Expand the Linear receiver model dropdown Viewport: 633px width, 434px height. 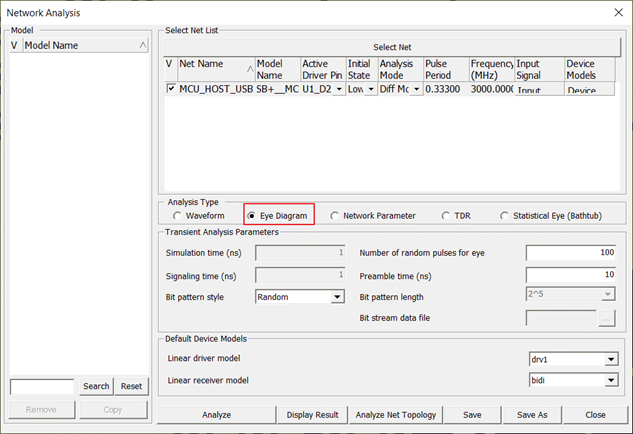point(610,380)
